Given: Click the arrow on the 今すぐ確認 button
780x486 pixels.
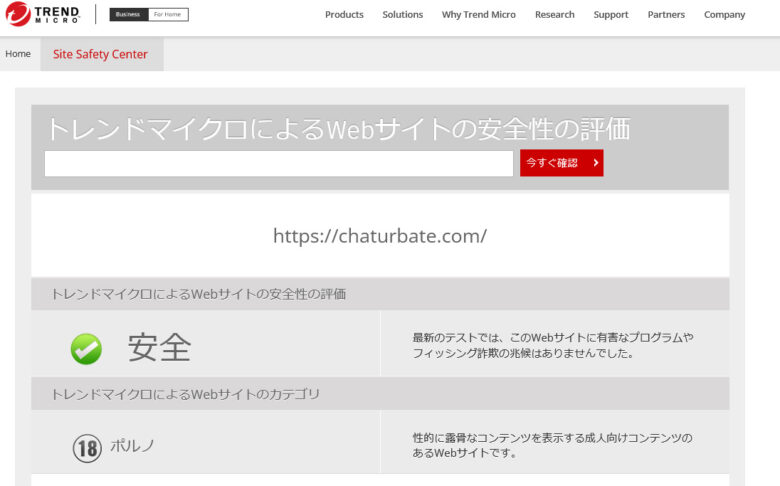Looking at the screenshot, I should click(x=596, y=163).
